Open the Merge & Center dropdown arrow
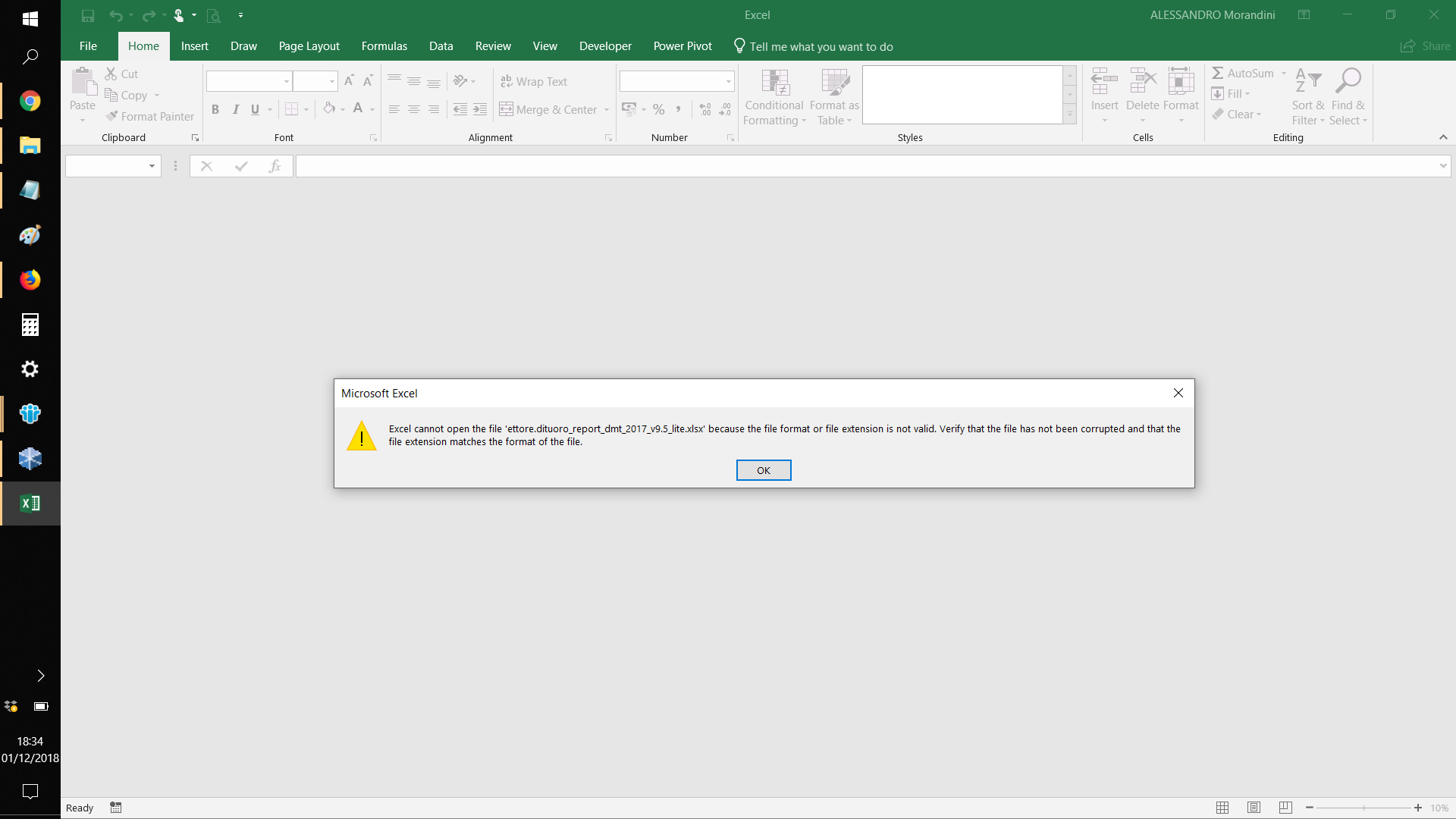The image size is (1456, 819). click(606, 109)
